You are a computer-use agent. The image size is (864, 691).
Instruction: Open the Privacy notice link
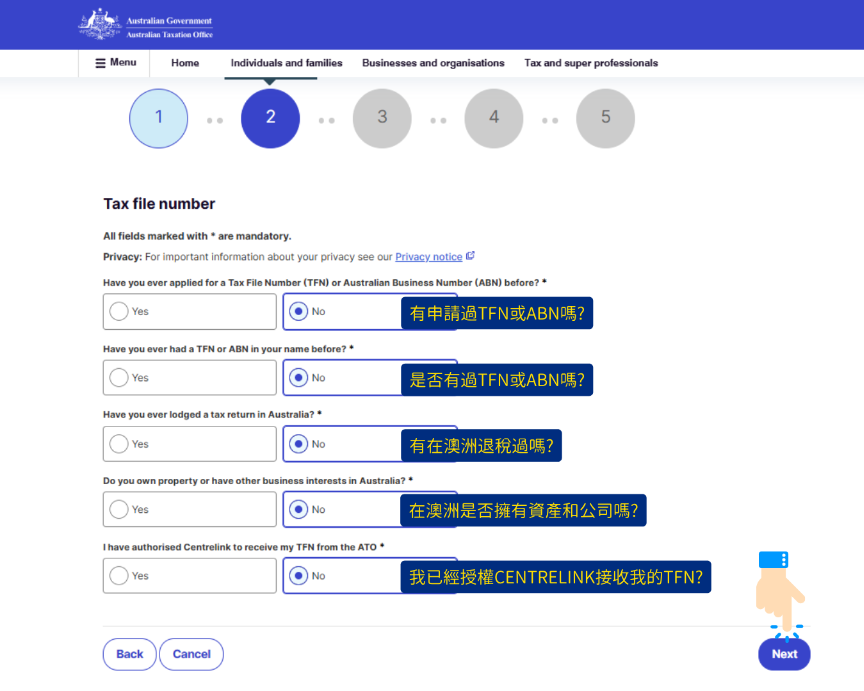pos(429,256)
